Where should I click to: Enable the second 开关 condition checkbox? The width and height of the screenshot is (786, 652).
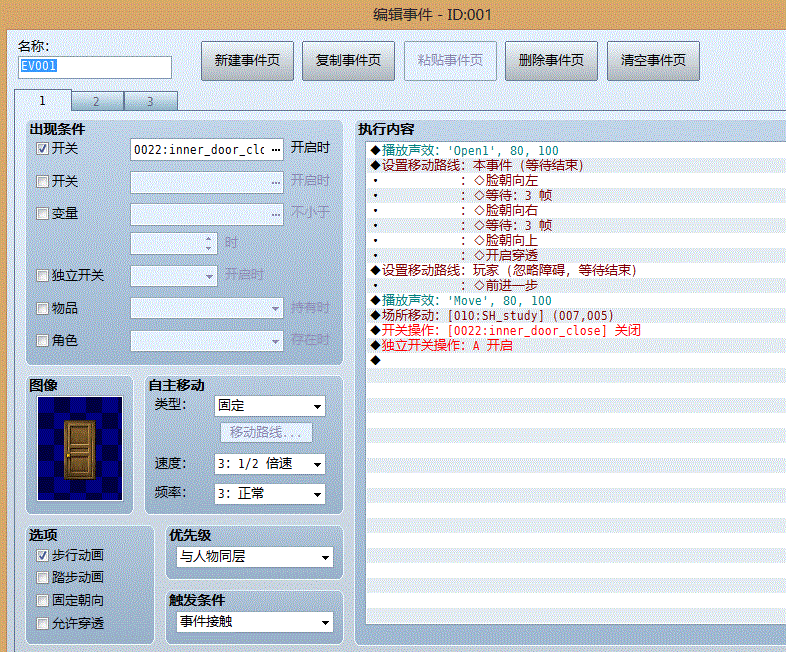point(43,181)
